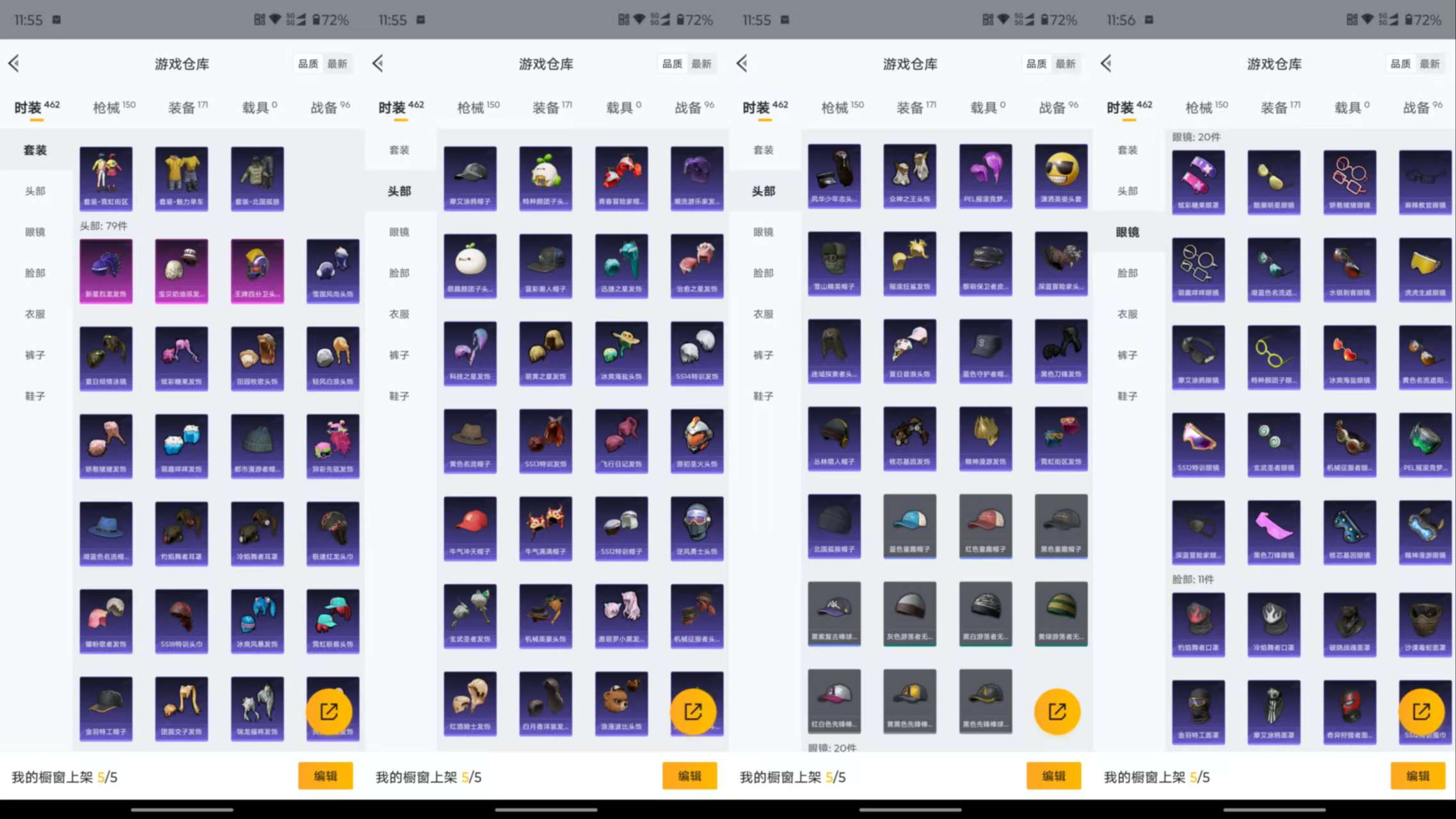Select the 潇洒英俊头套 smiley mask icon
This screenshot has height=819, width=1456.
click(1060, 176)
